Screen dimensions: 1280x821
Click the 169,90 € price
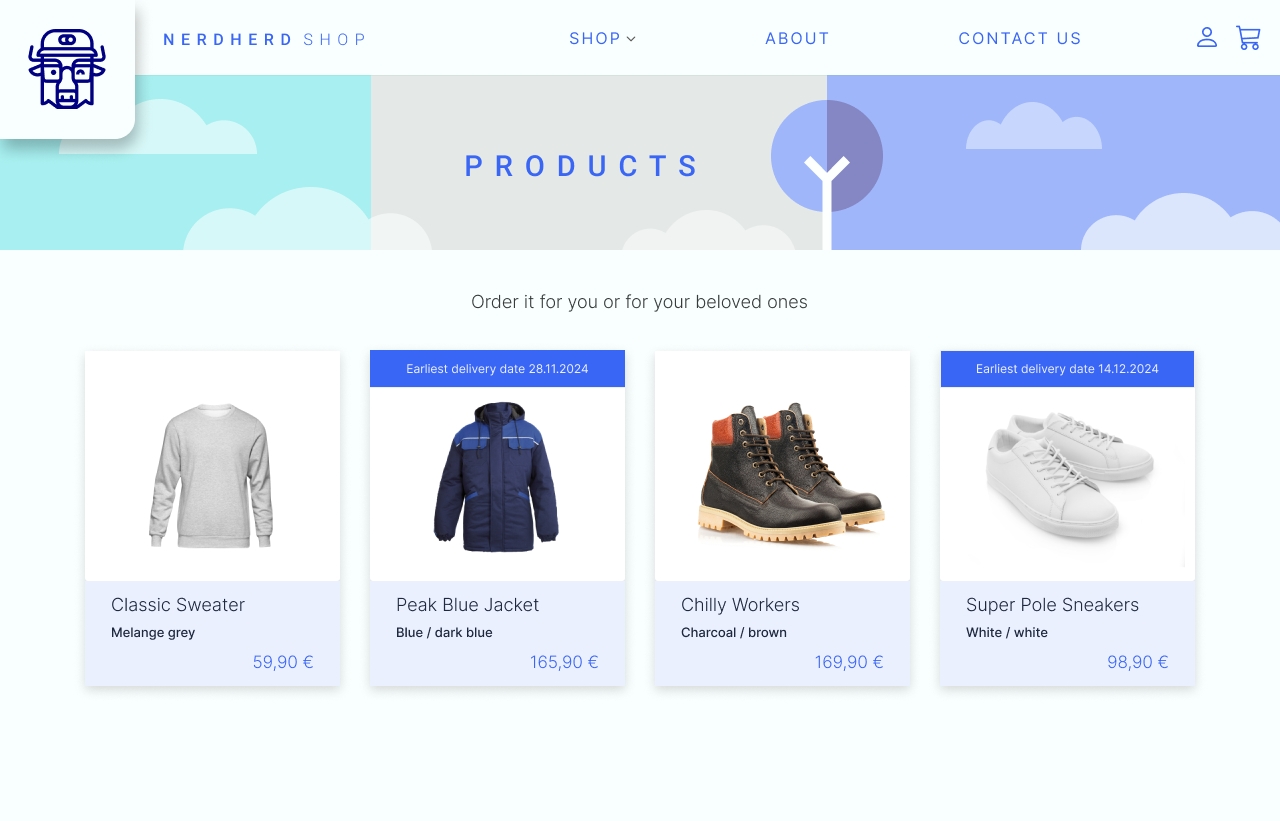point(849,662)
